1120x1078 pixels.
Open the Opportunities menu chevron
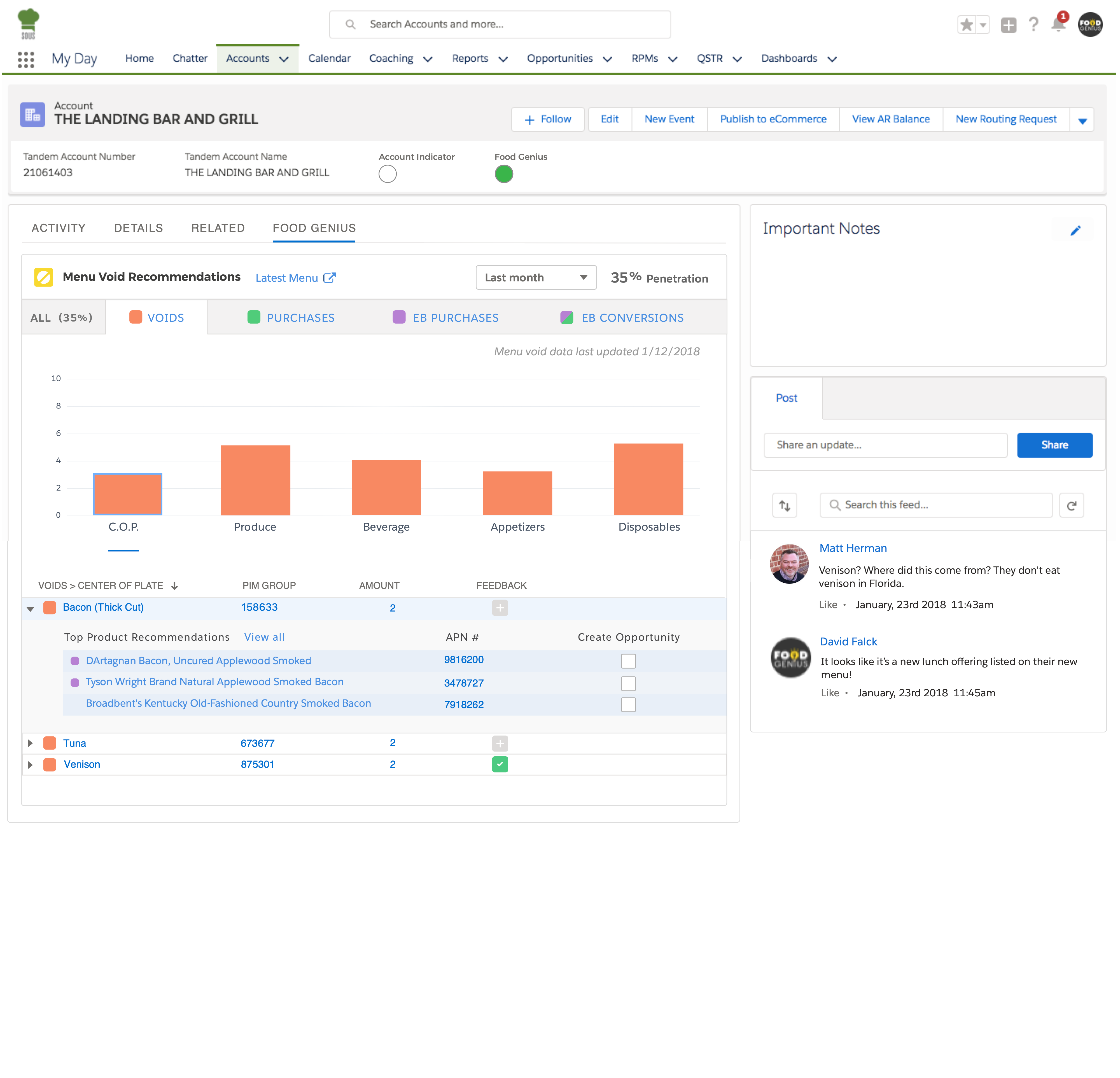[607, 59]
